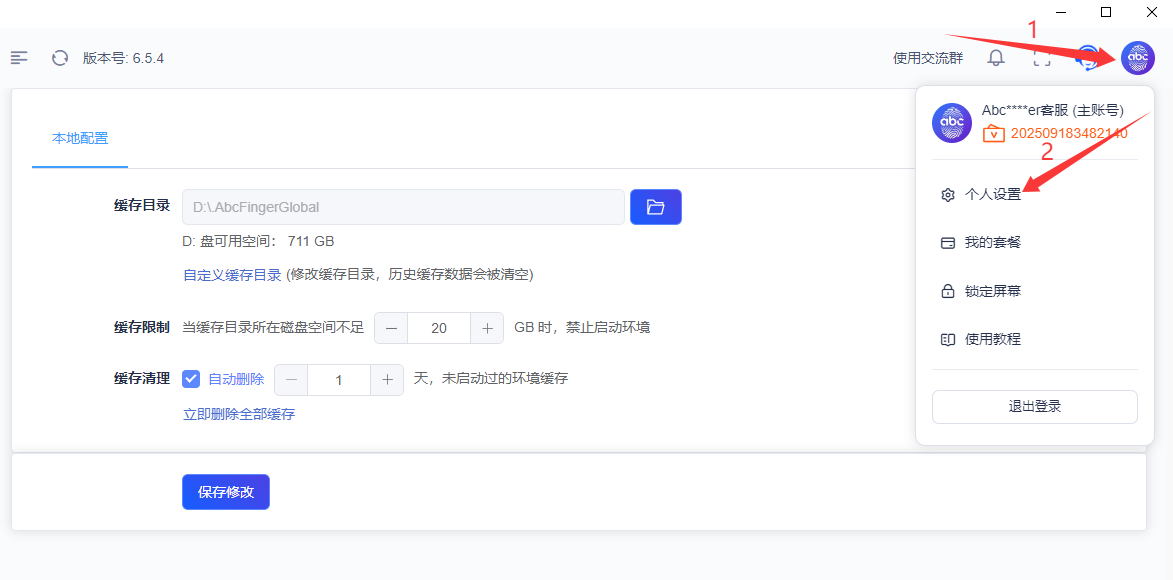Click account name Abc****er客服 (主账号)
The width and height of the screenshot is (1173, 580).
(x=1053, y=110)
